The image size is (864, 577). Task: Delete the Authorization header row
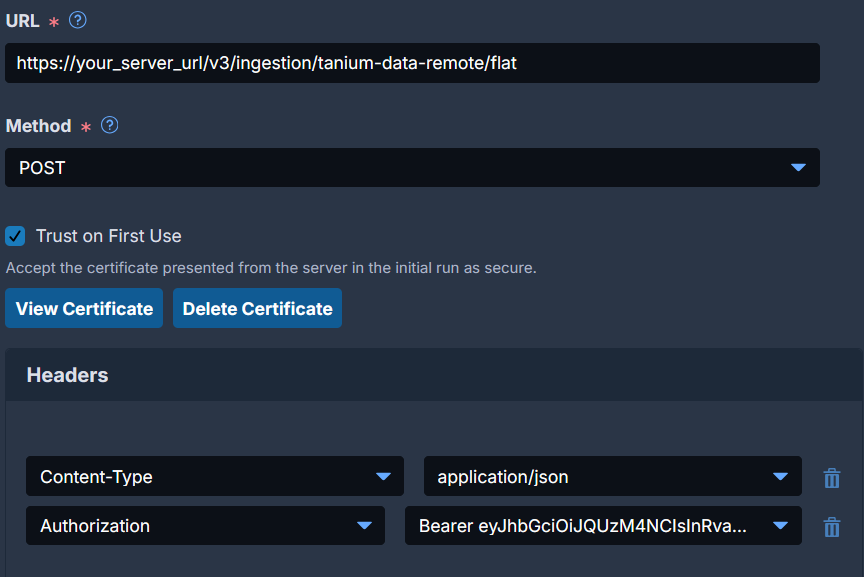pyautogui.click(x=831, y=527)
